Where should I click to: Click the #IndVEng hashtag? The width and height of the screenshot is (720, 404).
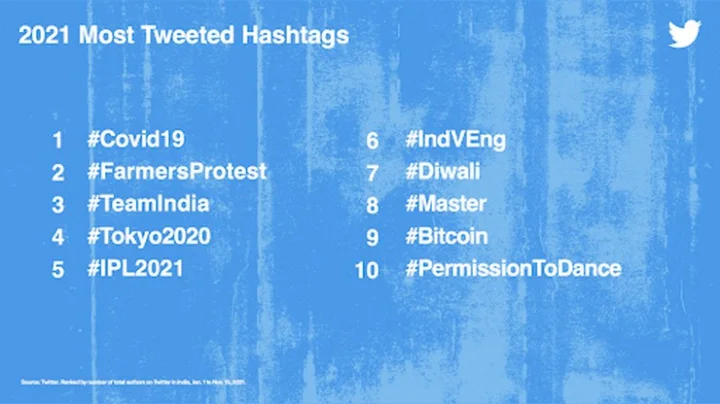point(456,139)
